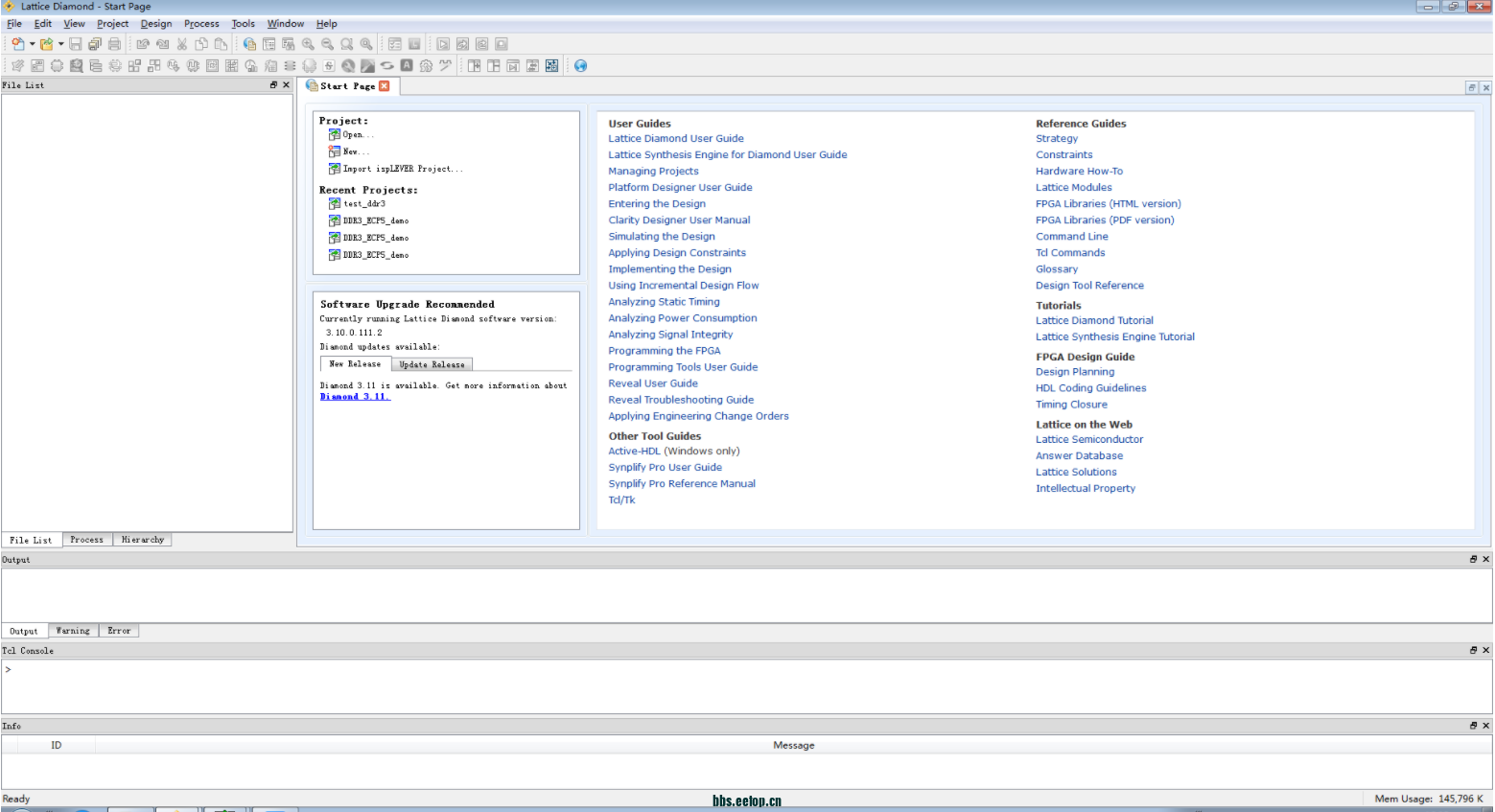1495x812 pixels.
Task: Open the Answer Database link
Action: (x=1079, y=456)
